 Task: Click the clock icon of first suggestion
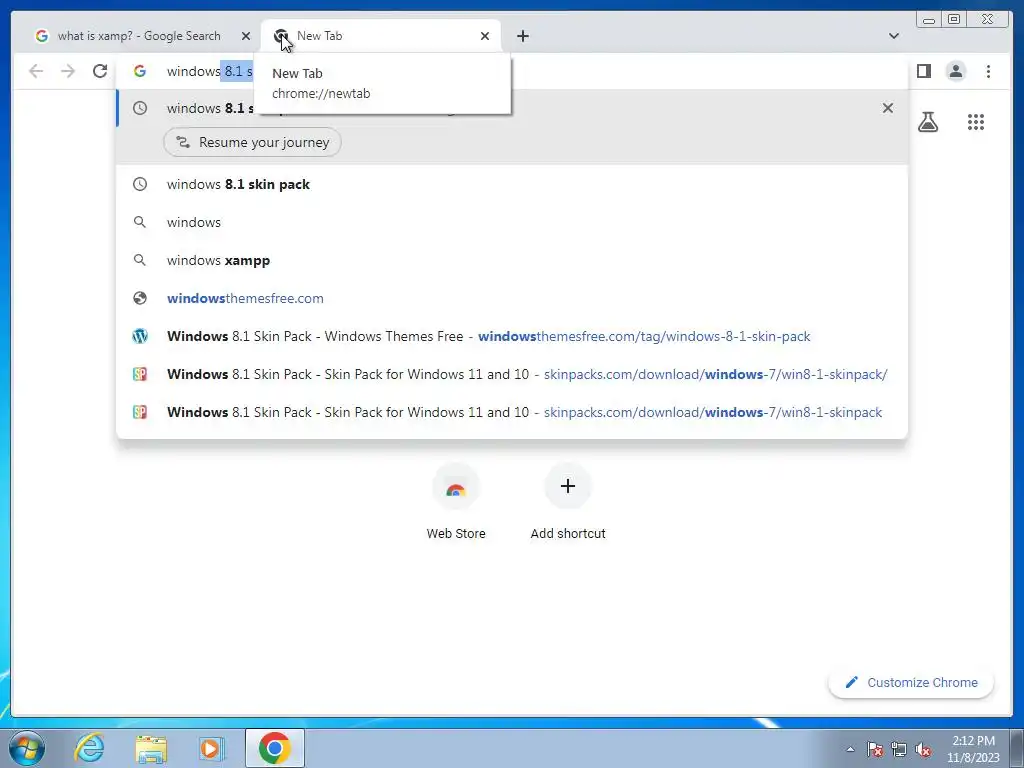coord(140,108)
